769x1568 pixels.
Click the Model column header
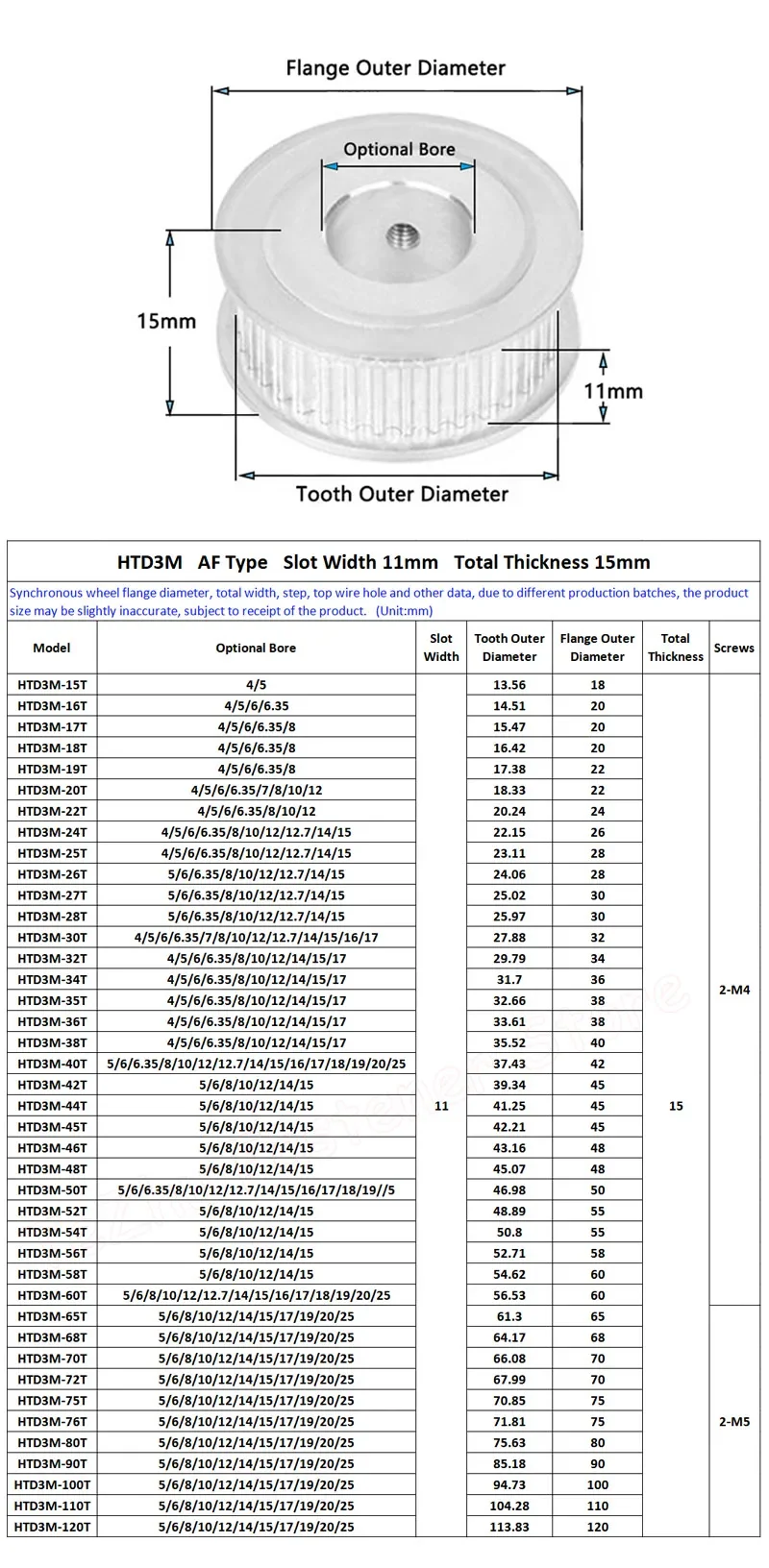(x=52, y=648)
